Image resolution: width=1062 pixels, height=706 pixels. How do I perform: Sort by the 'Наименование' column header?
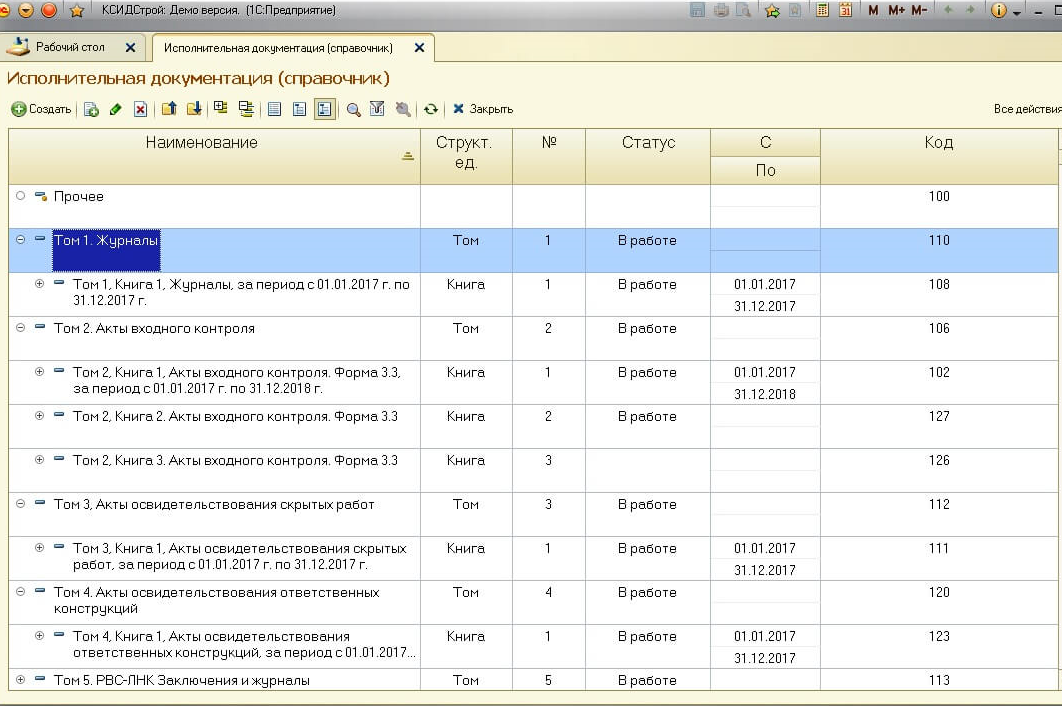[201, 143]
